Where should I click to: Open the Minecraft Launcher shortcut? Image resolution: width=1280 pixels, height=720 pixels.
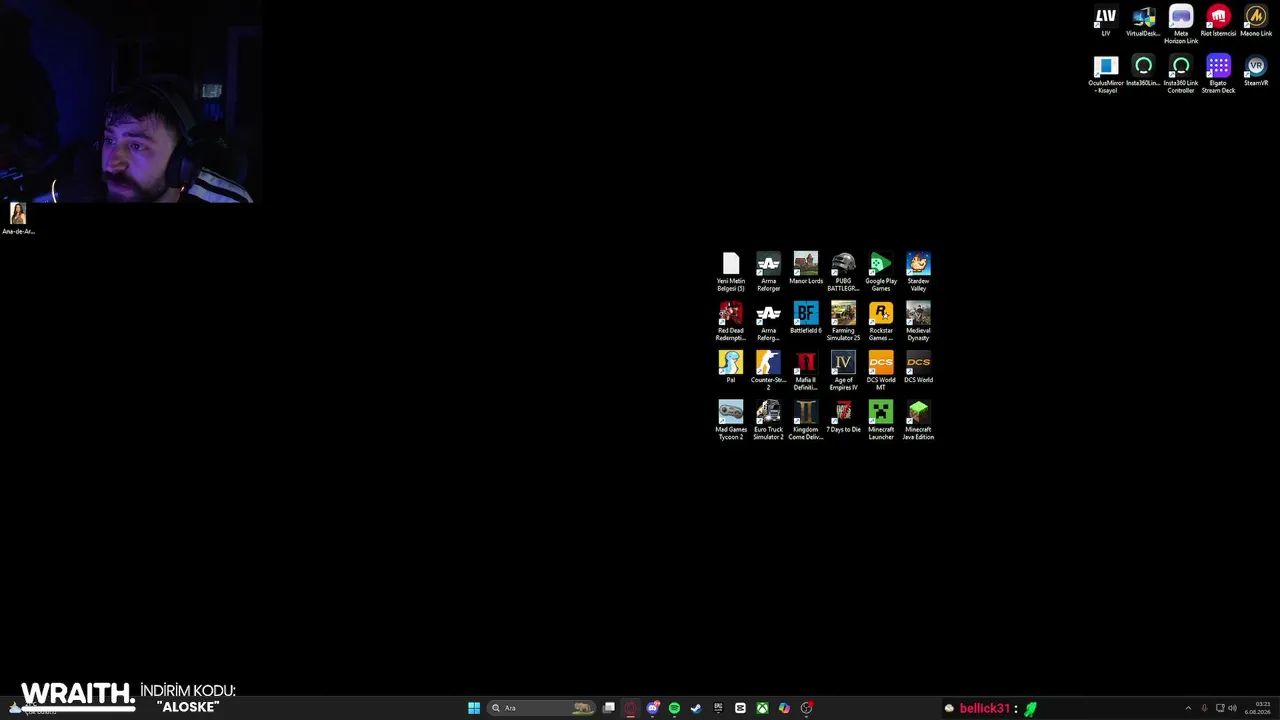(x=881, y=420)
